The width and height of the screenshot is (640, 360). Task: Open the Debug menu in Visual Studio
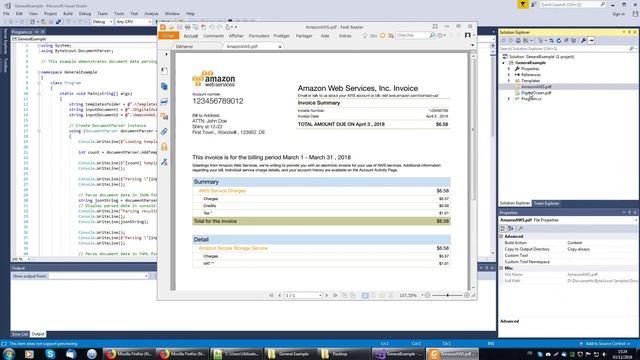point(84,13)
